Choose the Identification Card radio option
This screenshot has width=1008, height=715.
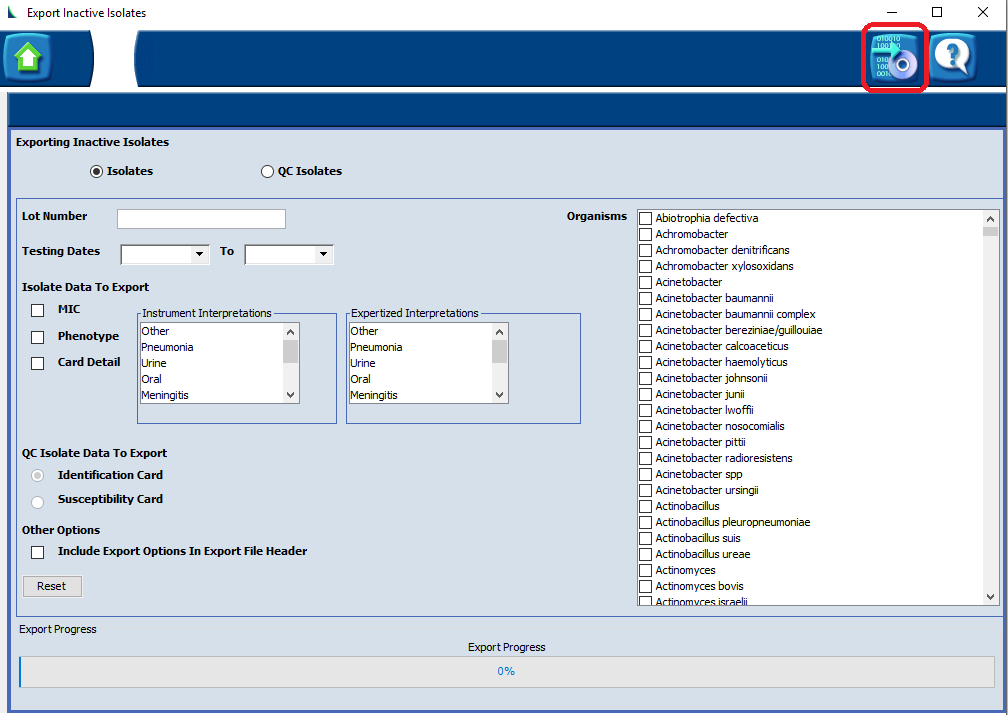[38, 476]
